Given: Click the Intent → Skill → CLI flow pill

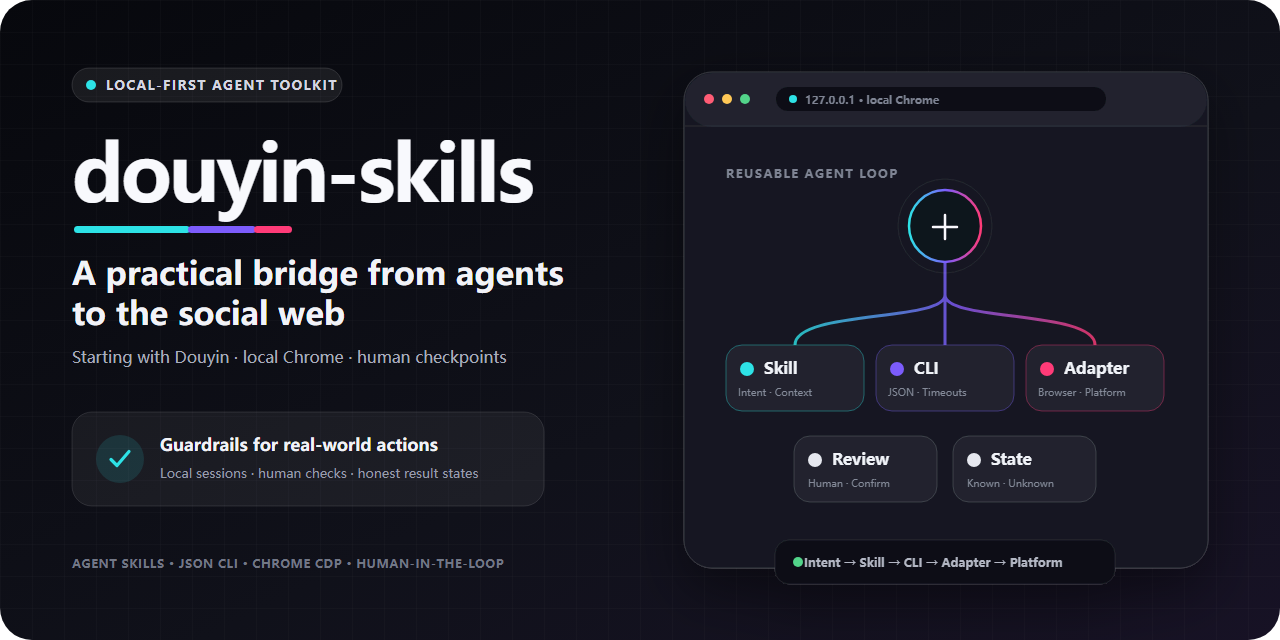Looking at the screenshot, I should (x=945, y=562).
